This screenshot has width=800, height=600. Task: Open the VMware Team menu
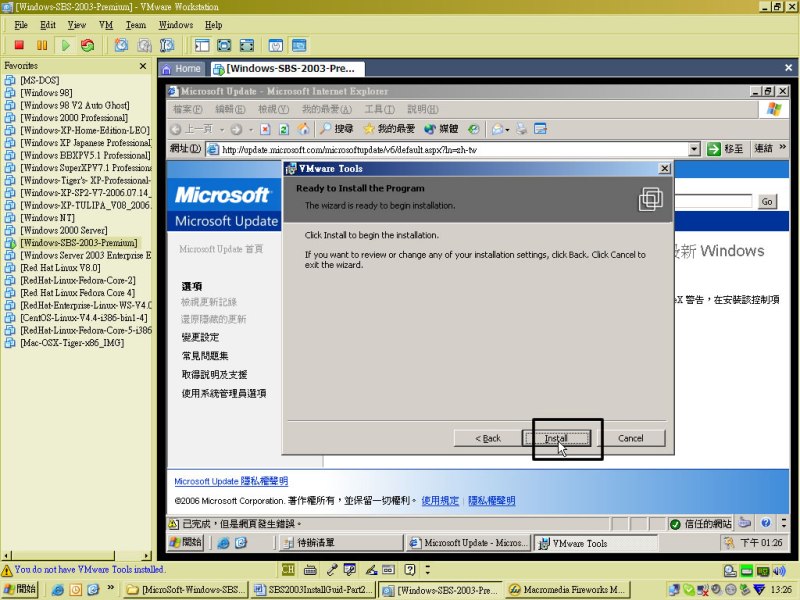point(136,24)
